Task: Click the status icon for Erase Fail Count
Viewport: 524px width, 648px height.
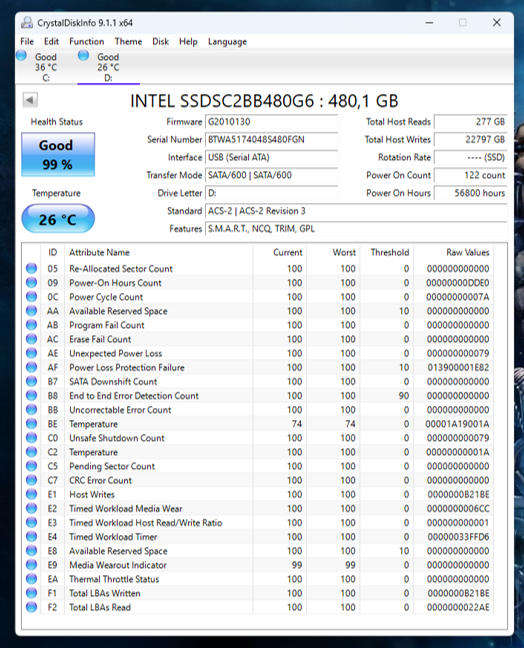Action: click(31, 339)
